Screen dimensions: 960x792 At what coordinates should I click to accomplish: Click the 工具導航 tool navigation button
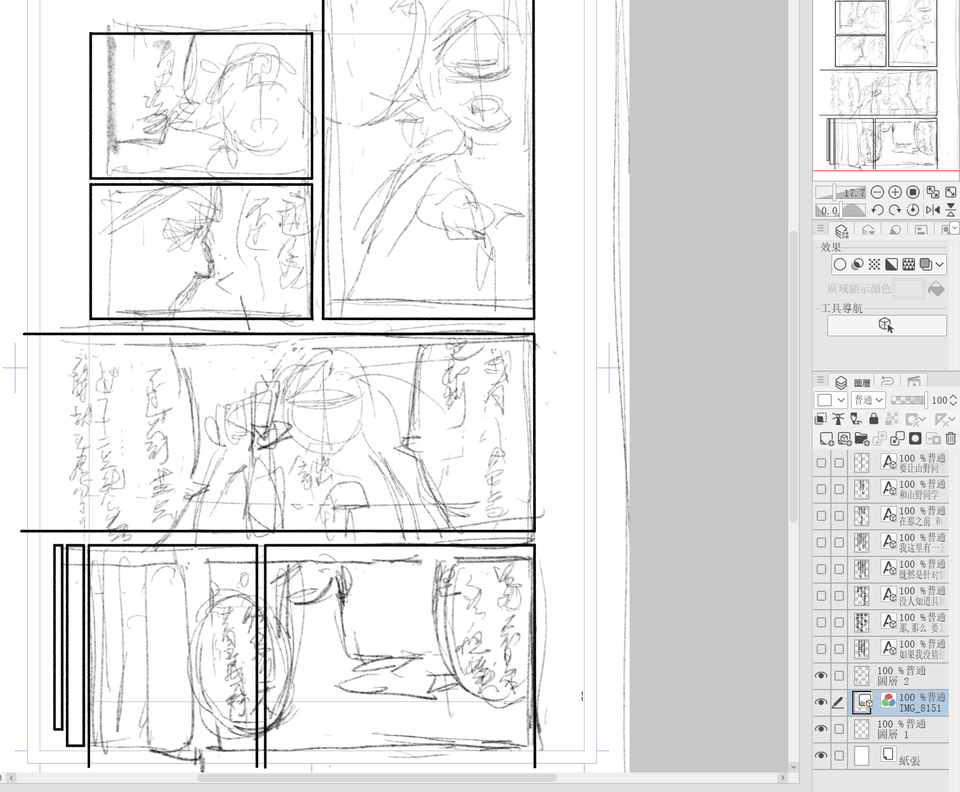(886, 325)
